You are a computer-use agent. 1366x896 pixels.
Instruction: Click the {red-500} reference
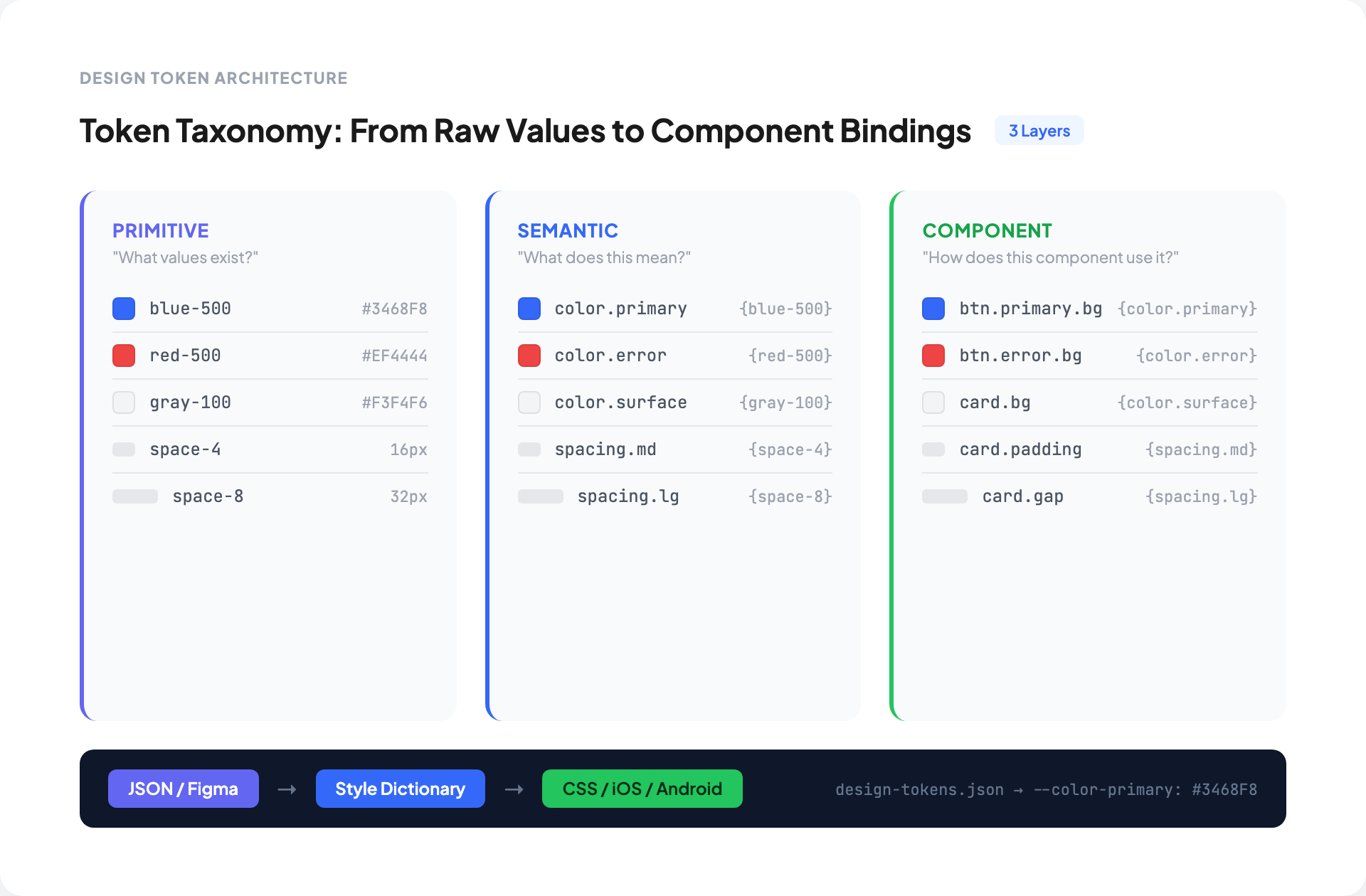click(790, 356)
